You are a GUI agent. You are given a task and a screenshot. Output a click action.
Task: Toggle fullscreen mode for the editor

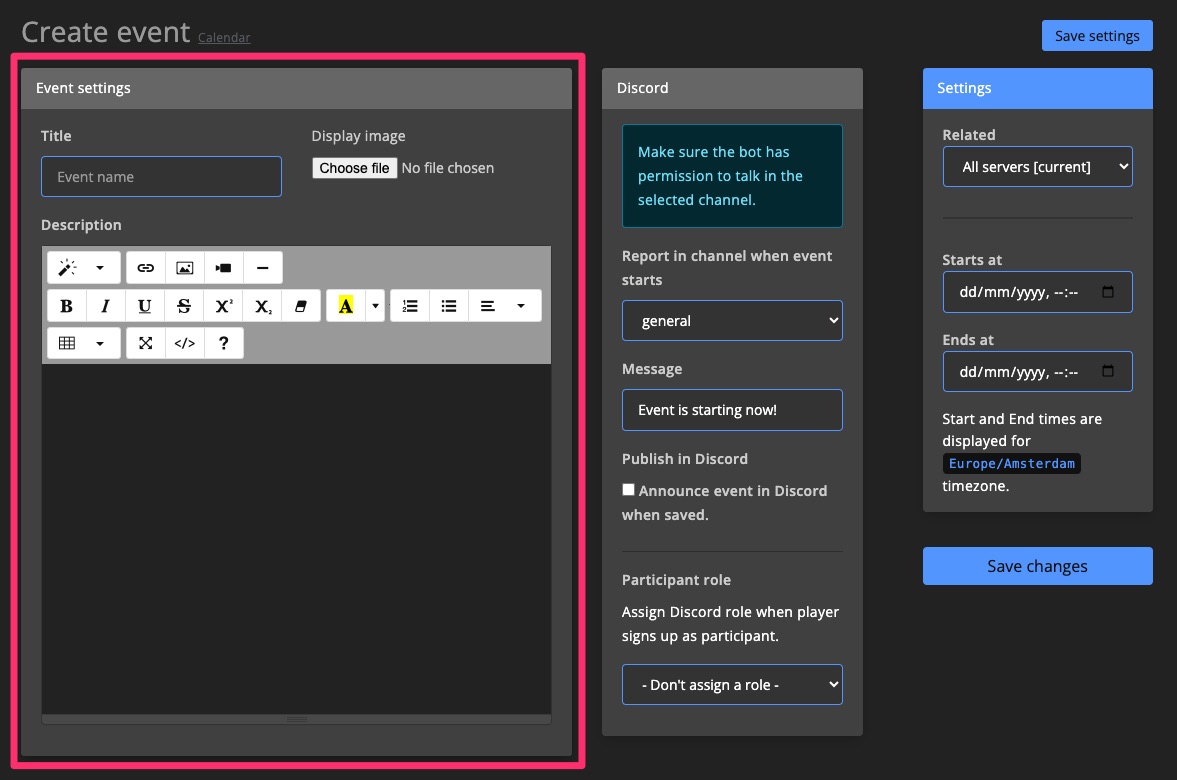[144, 343]
